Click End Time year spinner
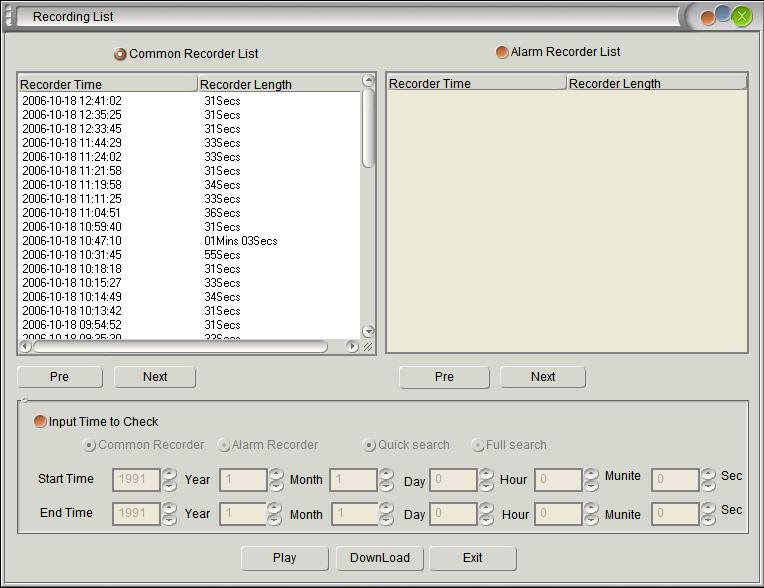Image resolution: width=764 pixels, height=588 pixels. click(170, 514)
